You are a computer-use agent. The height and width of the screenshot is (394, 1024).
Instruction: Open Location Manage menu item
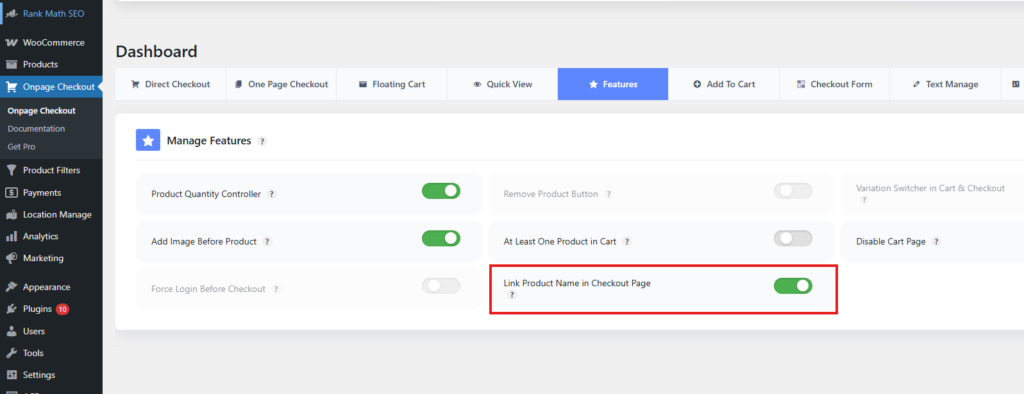[51, 214]
